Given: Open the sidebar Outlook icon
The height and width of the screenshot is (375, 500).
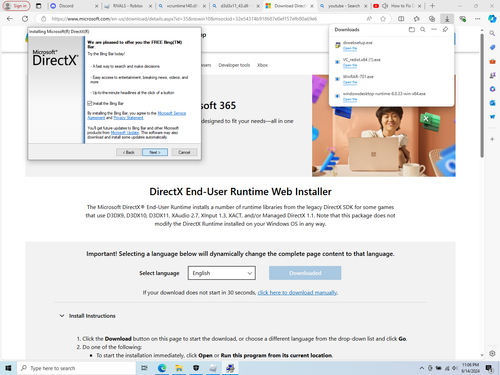Looking at the screenshot, I should pos(492,103).
